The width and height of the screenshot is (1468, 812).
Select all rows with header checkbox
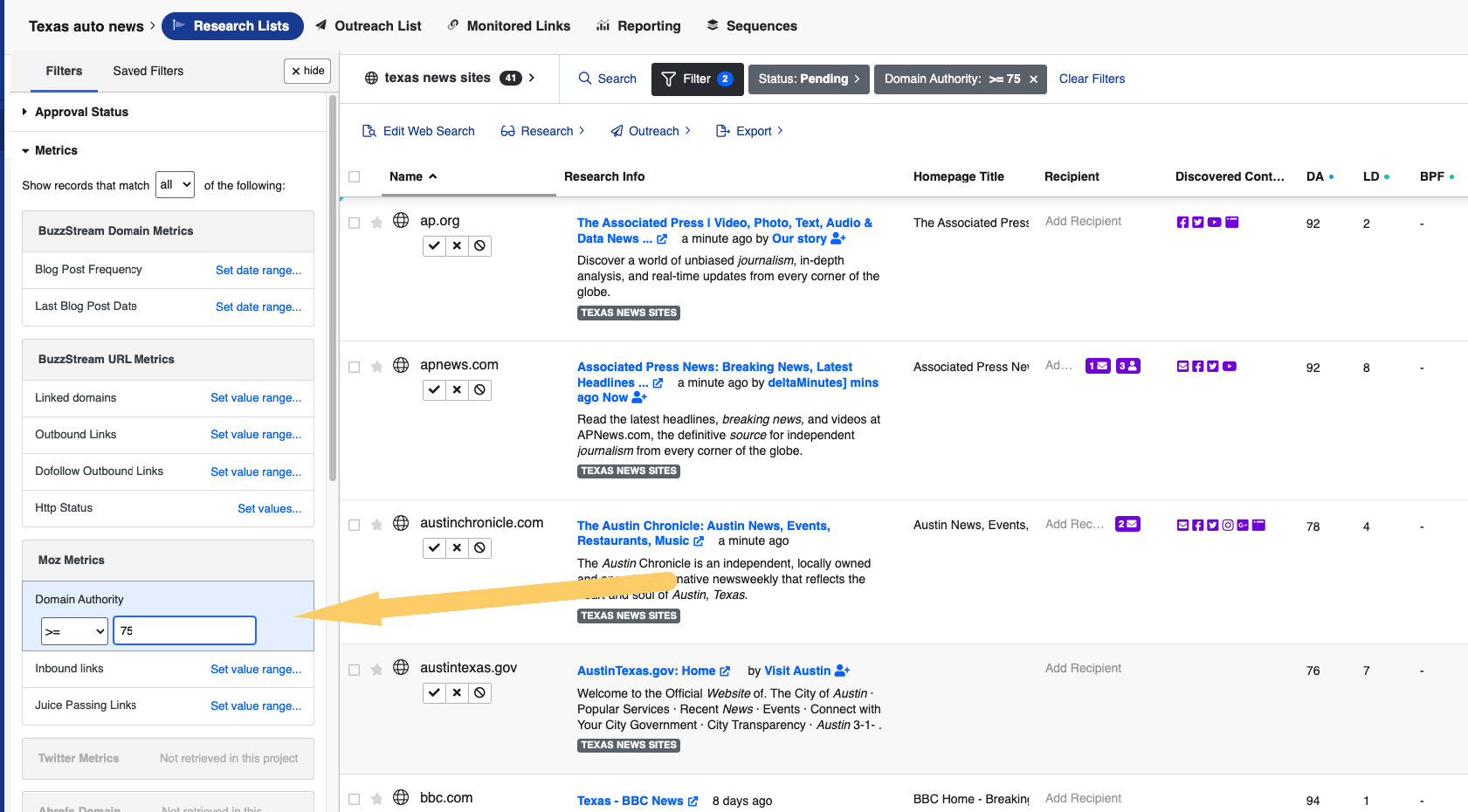(355, 177)
